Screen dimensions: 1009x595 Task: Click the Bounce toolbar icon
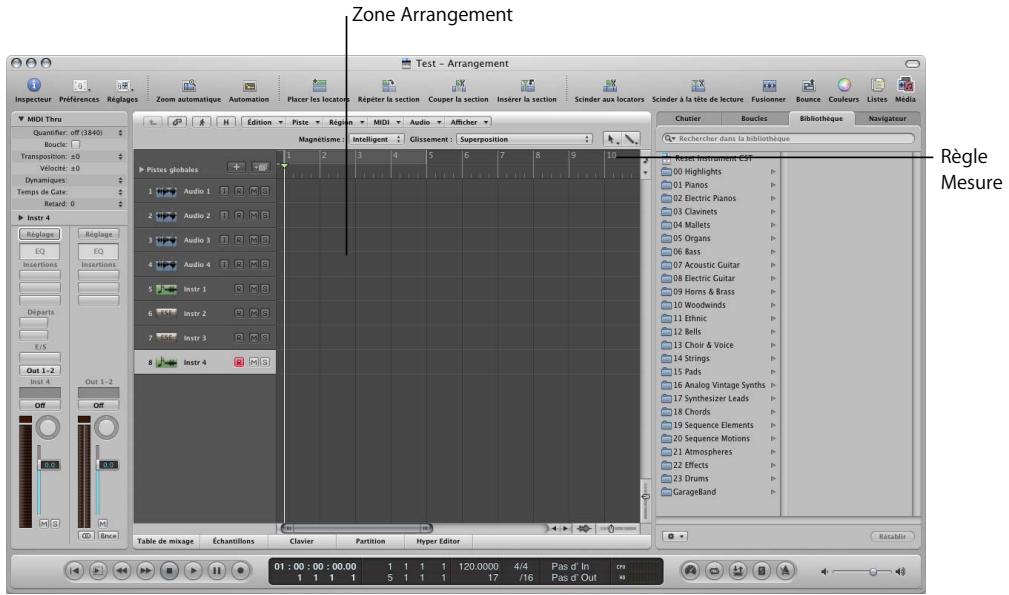[808, 86]
